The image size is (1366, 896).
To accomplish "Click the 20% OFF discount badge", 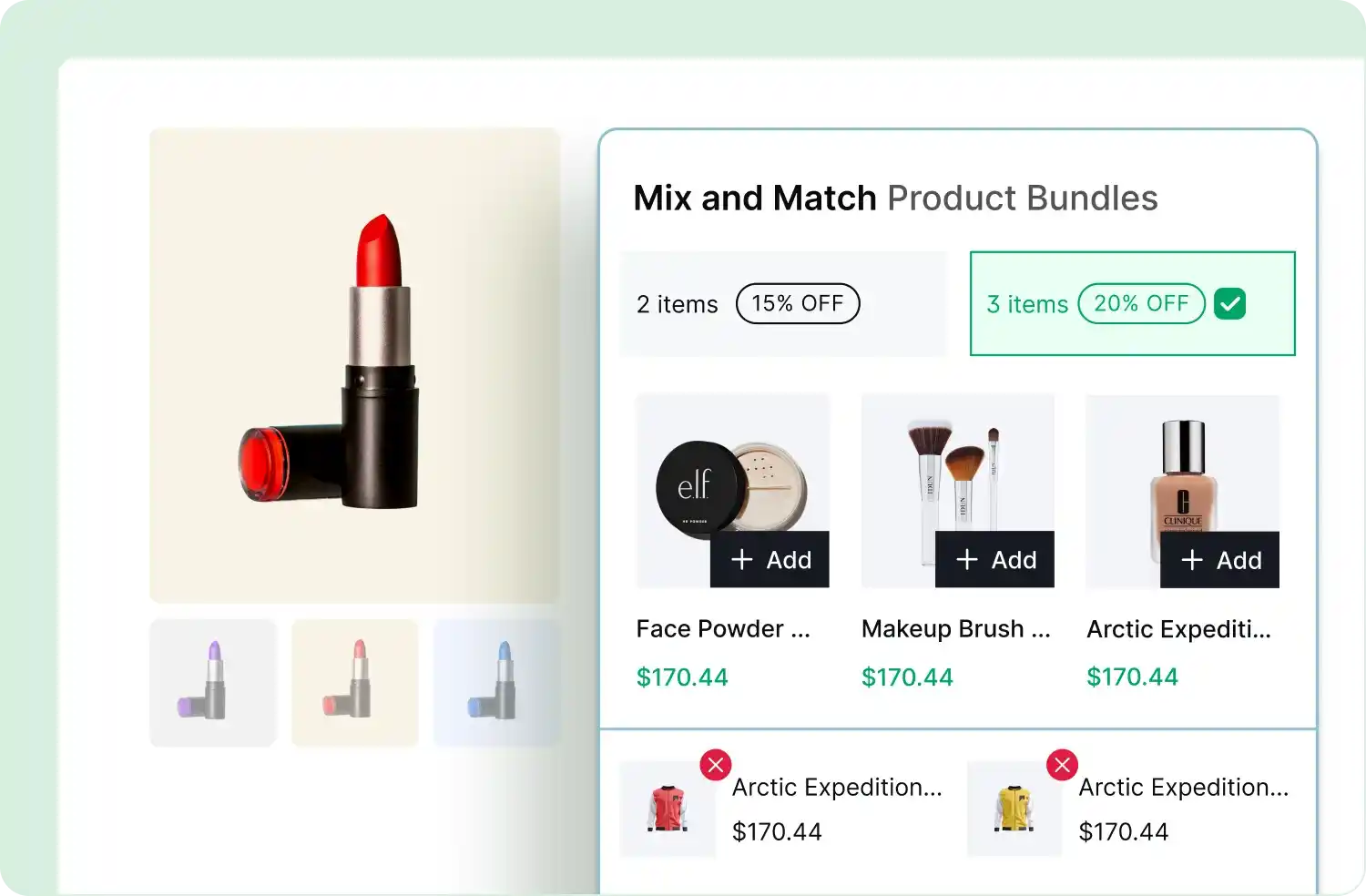I will coord(1141,303).
